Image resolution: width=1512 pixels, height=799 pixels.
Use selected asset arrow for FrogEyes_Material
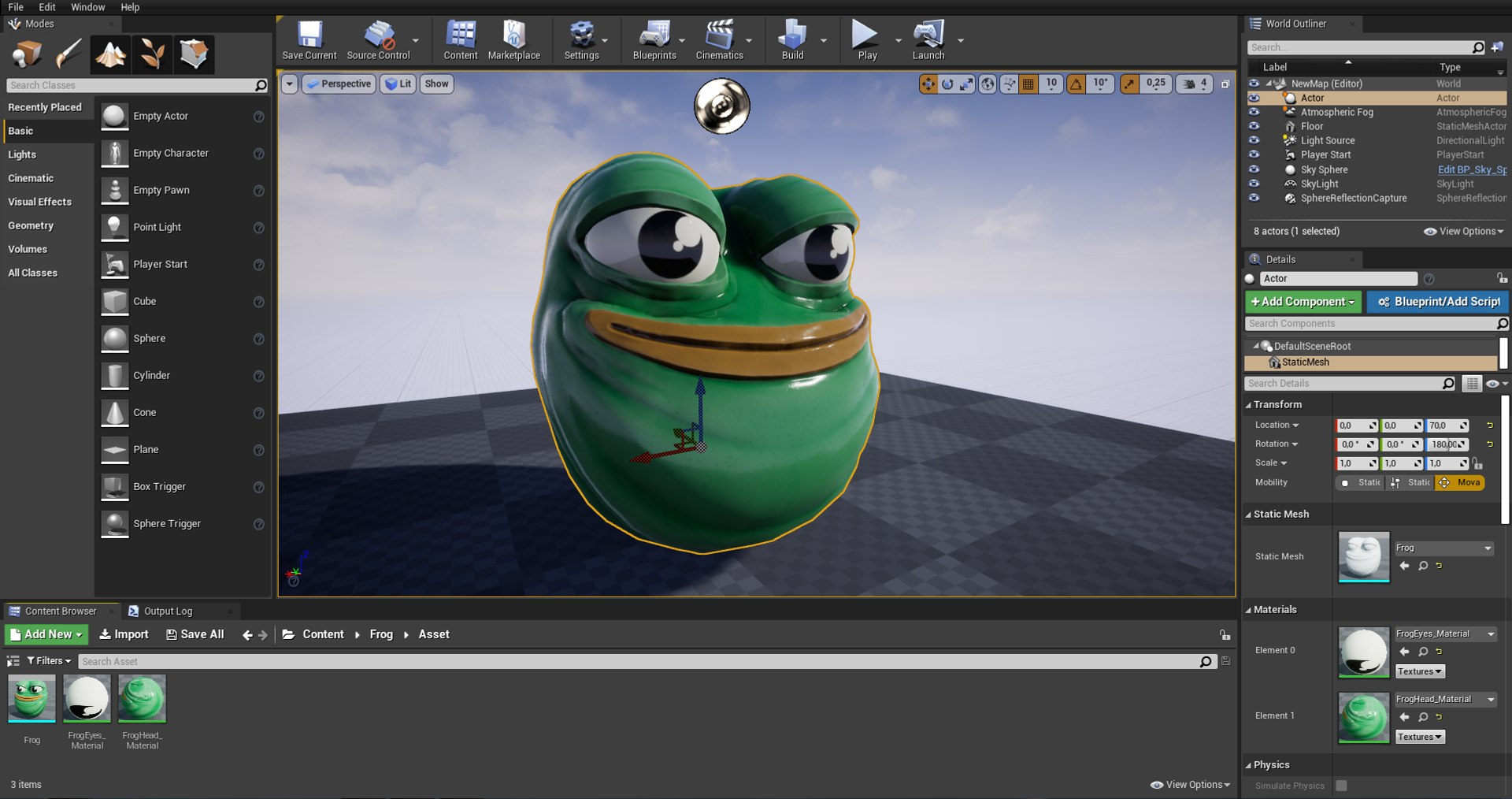(1404, 652)
